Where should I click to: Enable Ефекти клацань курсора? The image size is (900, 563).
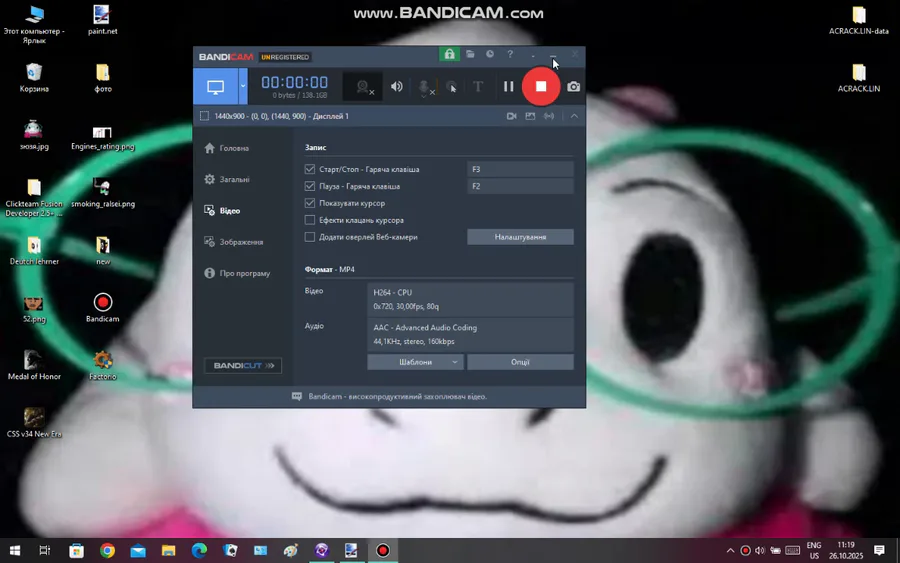(x=310, y=220)
